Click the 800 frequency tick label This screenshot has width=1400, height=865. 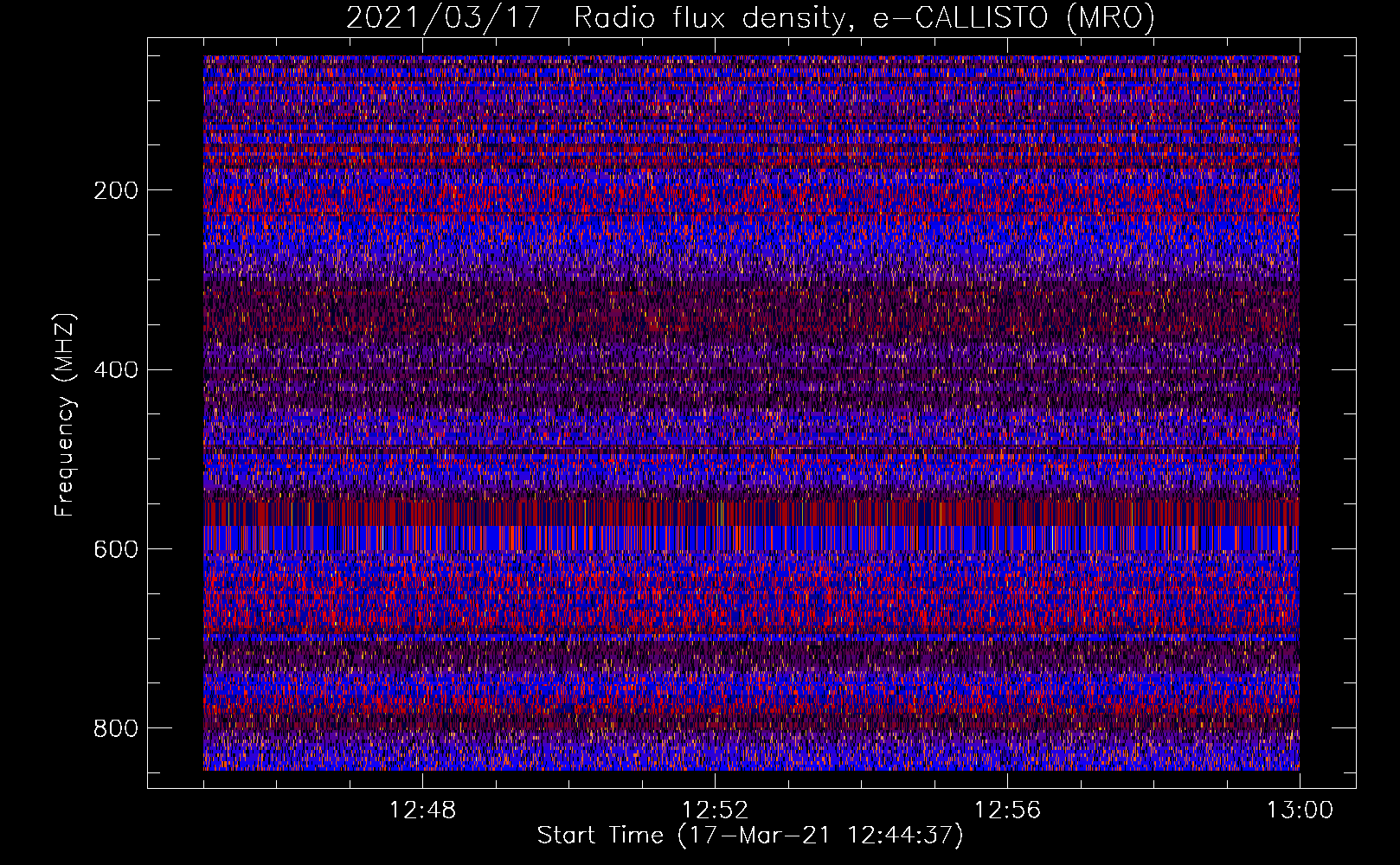116,728
